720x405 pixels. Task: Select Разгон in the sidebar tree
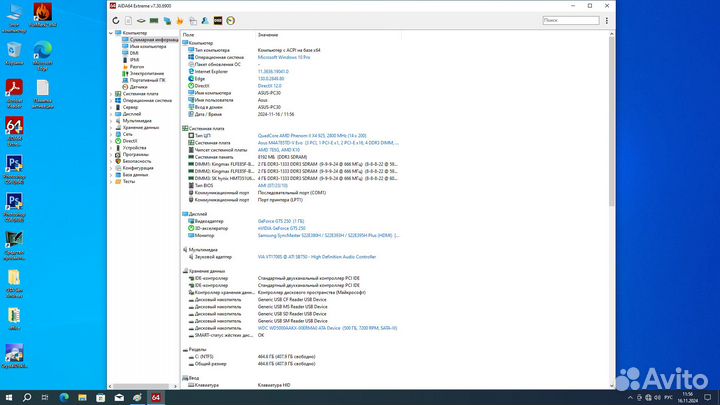[x=136, y=67]
